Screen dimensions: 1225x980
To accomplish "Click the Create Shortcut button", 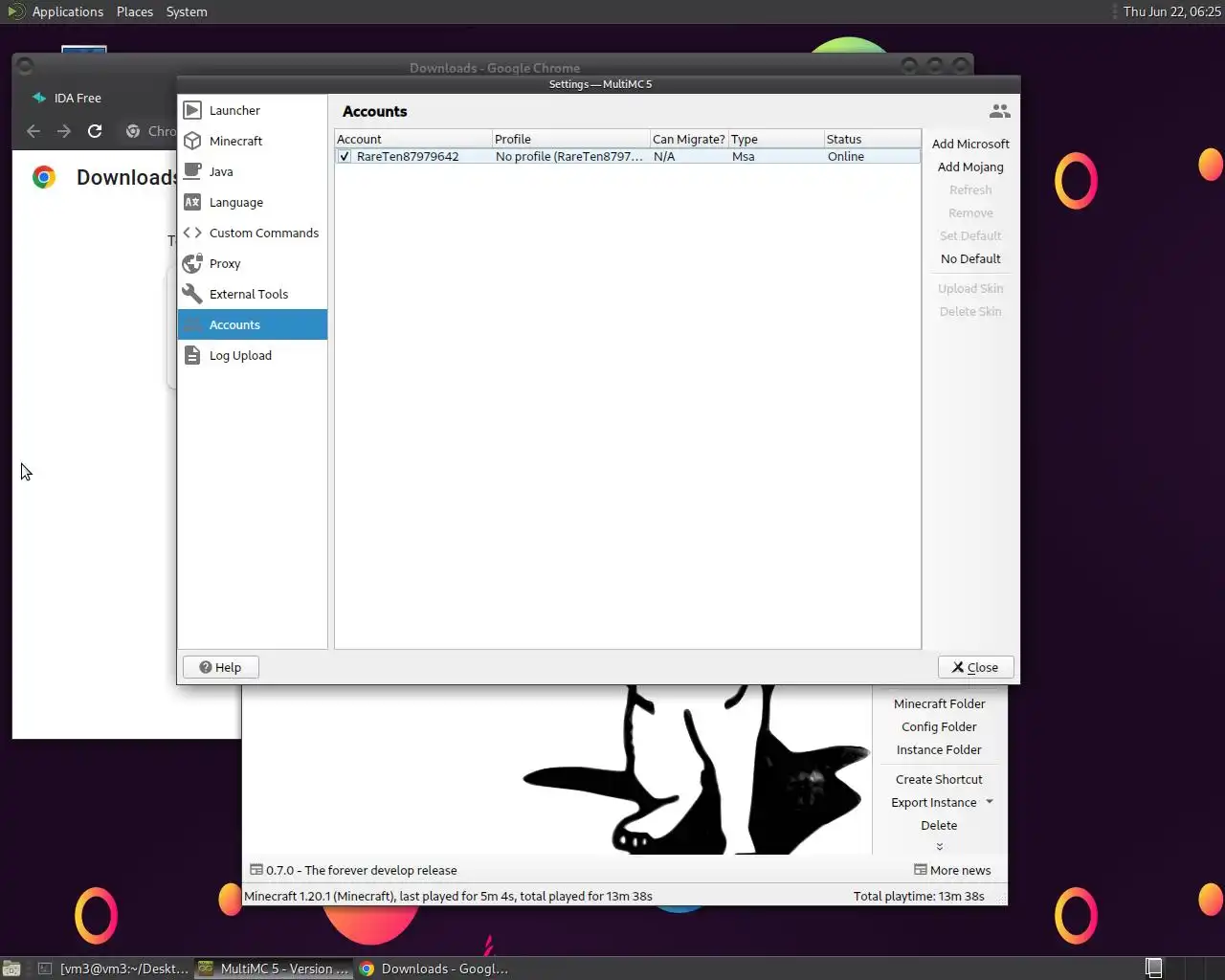I will [939, 779].
